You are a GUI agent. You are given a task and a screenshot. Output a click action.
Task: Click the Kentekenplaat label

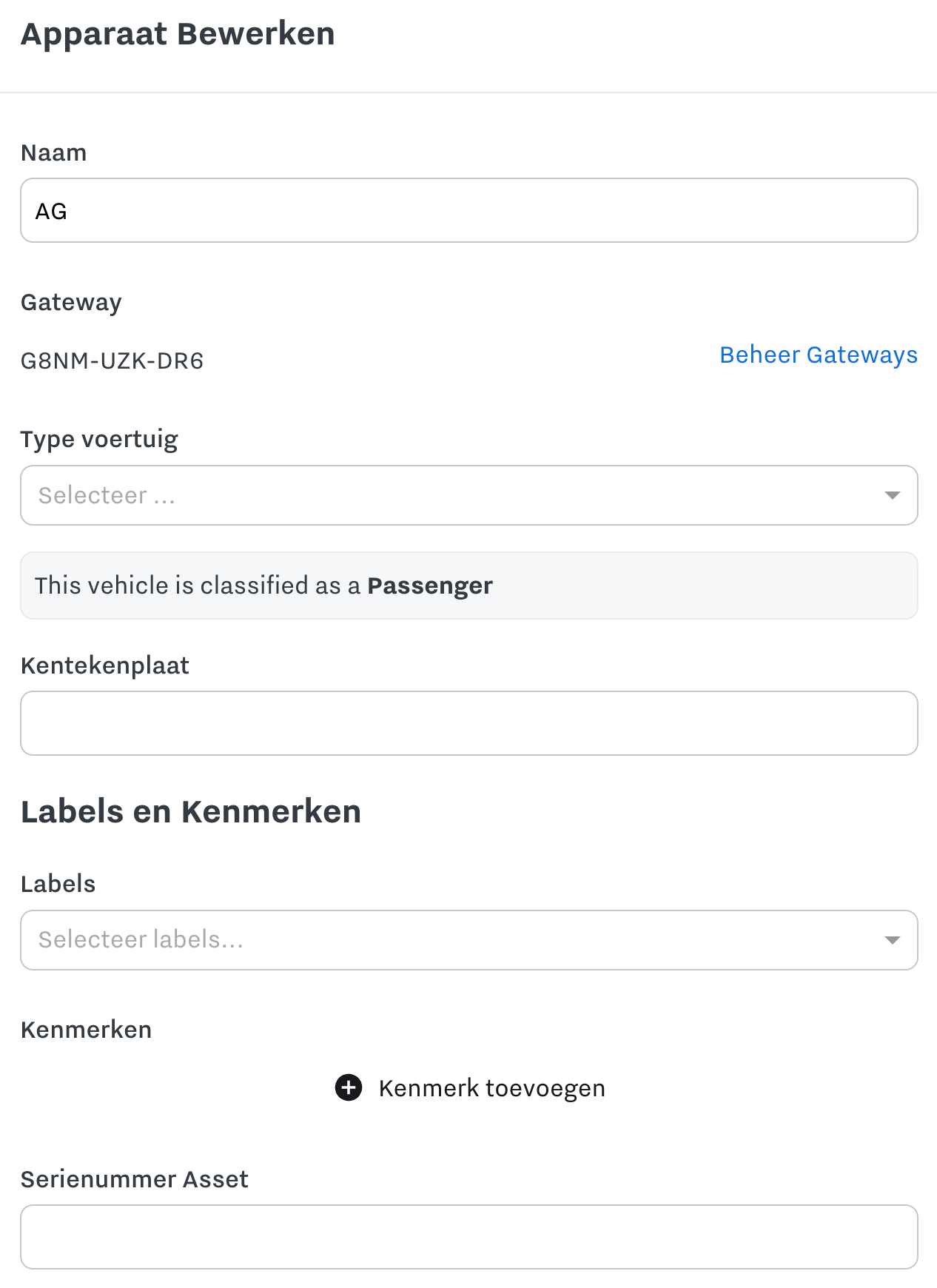(x=105, y=665)
